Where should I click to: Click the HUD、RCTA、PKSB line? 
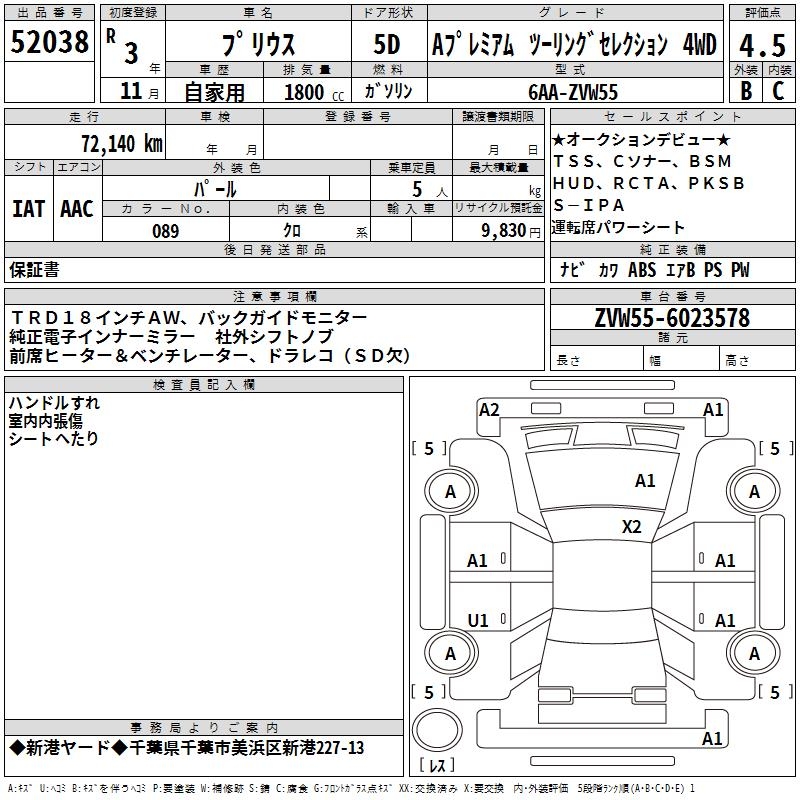click(x=648, y=183)
